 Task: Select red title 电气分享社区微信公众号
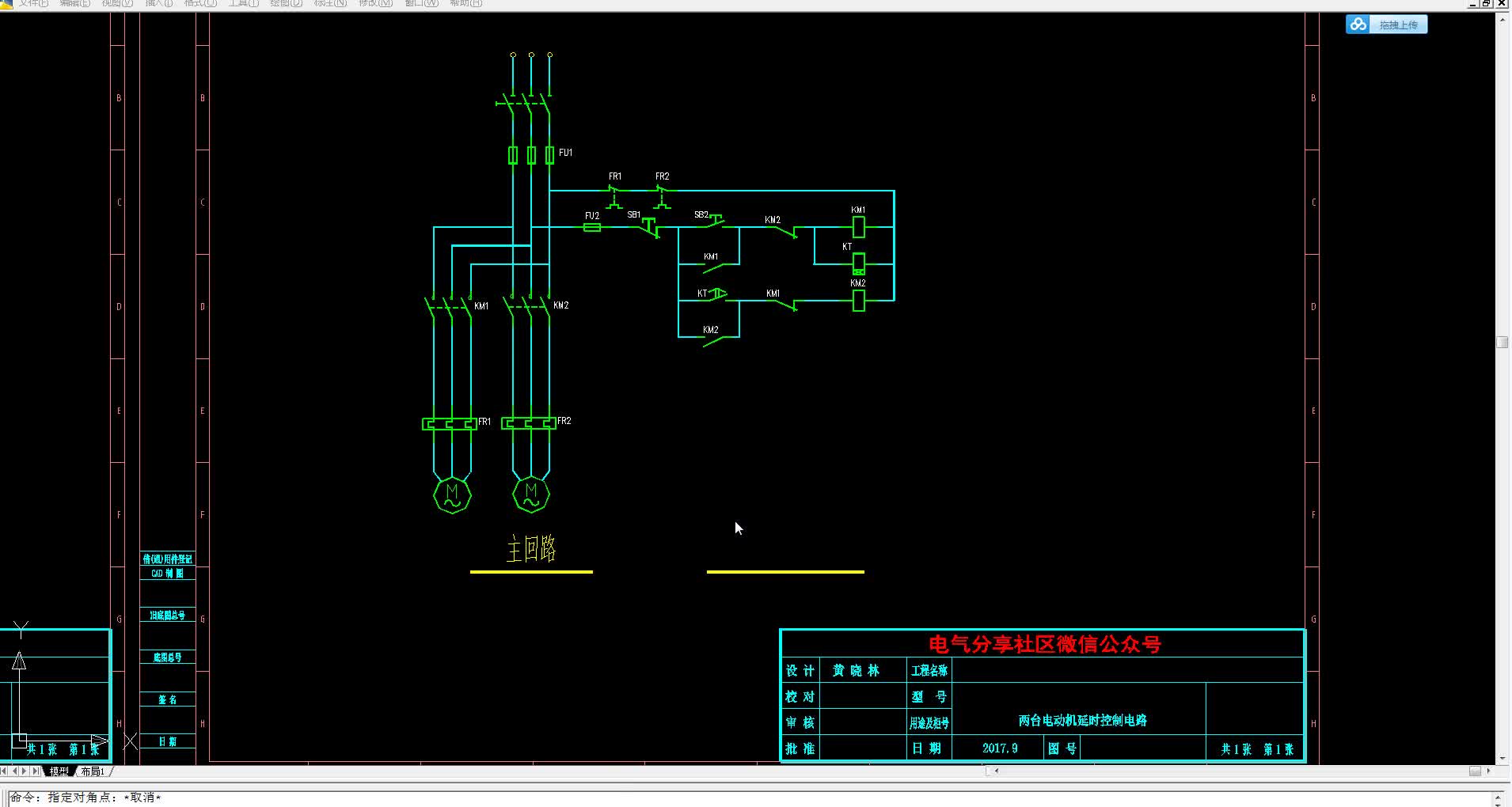(x=1045, y=644)
